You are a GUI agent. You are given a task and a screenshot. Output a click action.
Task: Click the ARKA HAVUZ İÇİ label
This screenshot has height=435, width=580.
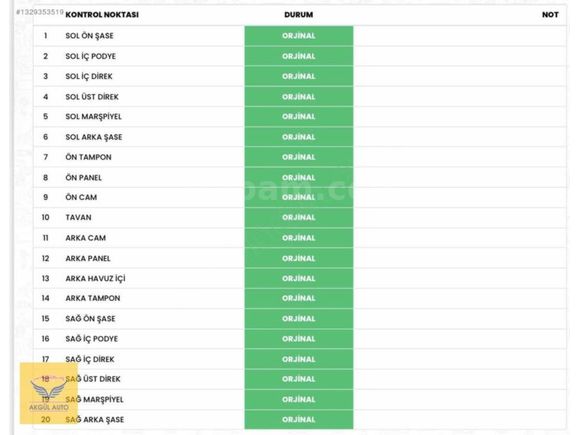point(95,278)
